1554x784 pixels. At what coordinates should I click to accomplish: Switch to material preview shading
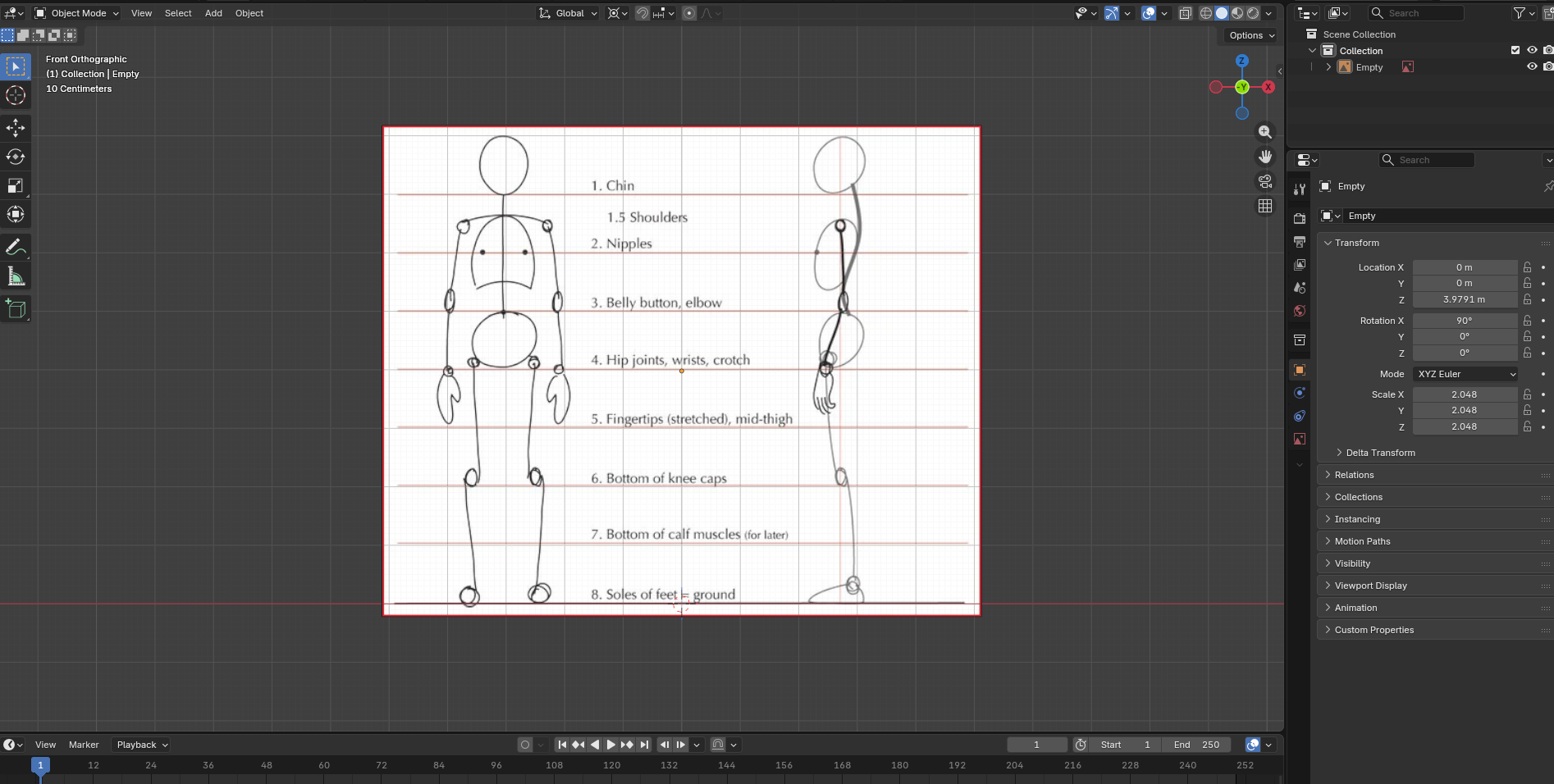point(1237,13)
